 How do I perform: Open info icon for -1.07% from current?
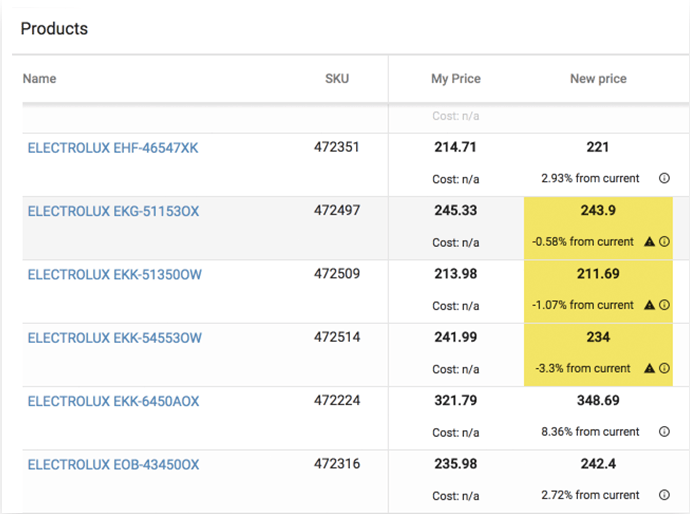(664, 305)
